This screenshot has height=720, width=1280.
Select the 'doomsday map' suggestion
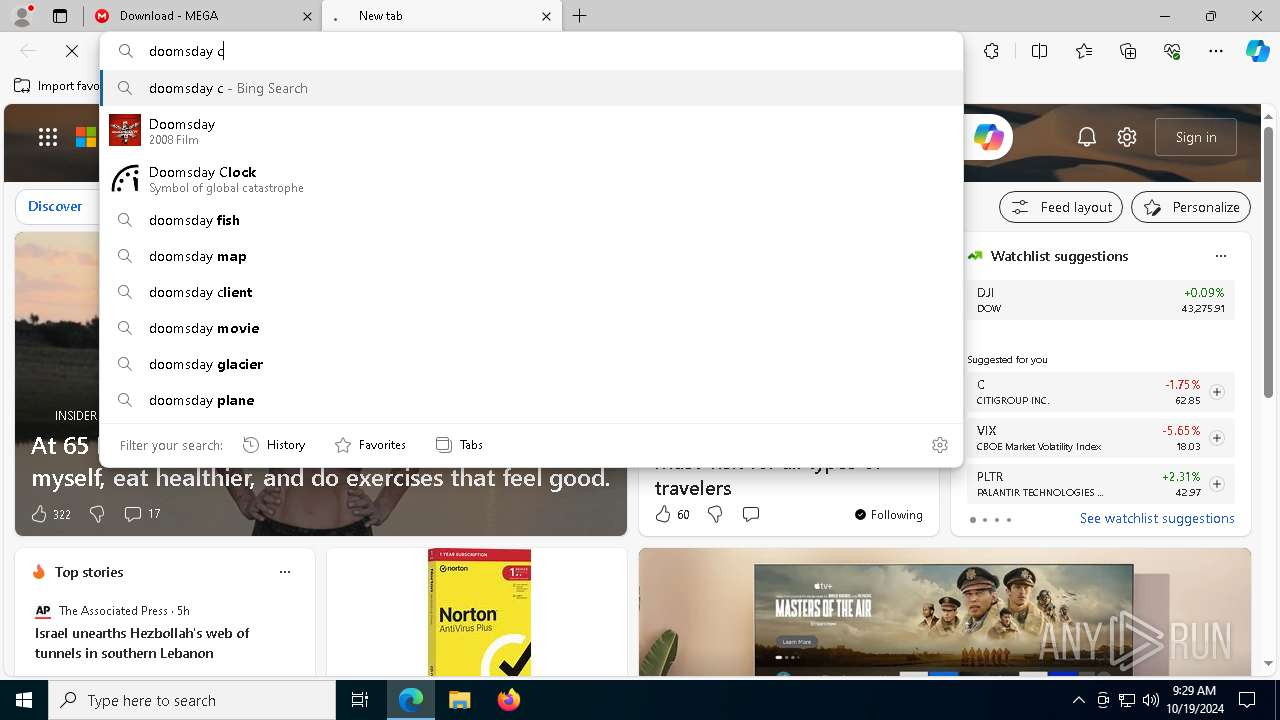pos(531,256)
